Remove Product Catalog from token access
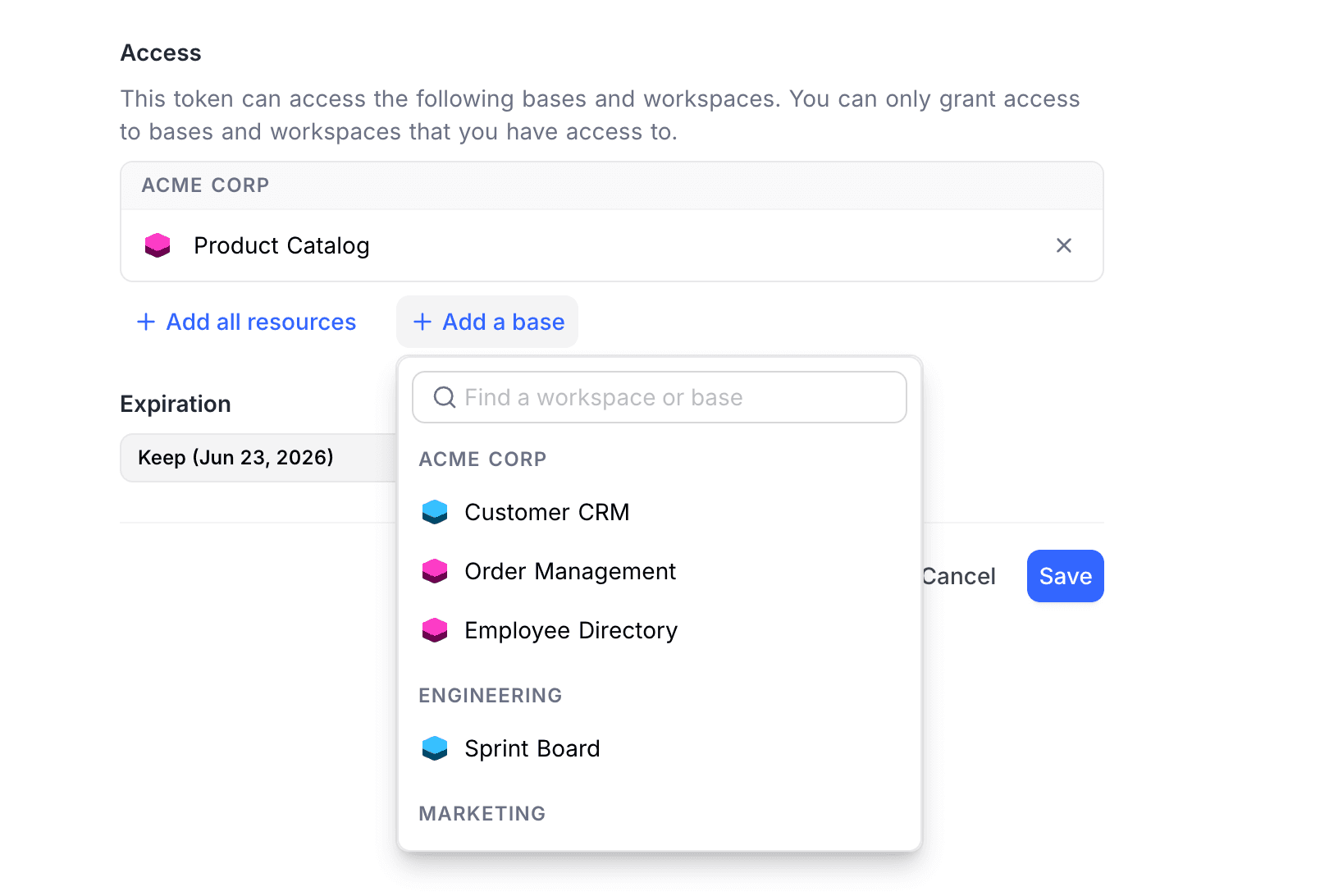The image size is (1329, 896). [x=1064, y=245]
